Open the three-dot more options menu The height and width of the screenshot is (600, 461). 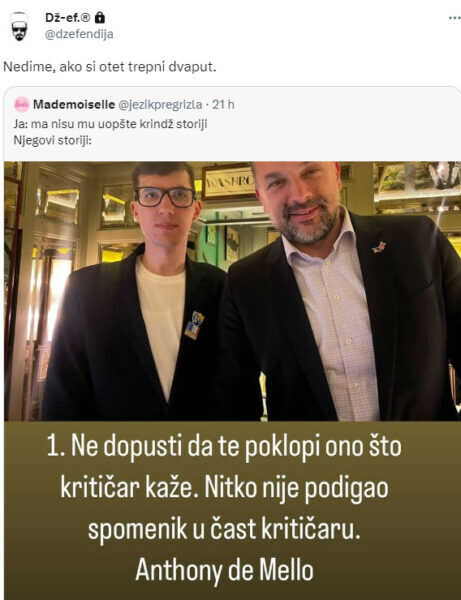pos(454,18)
